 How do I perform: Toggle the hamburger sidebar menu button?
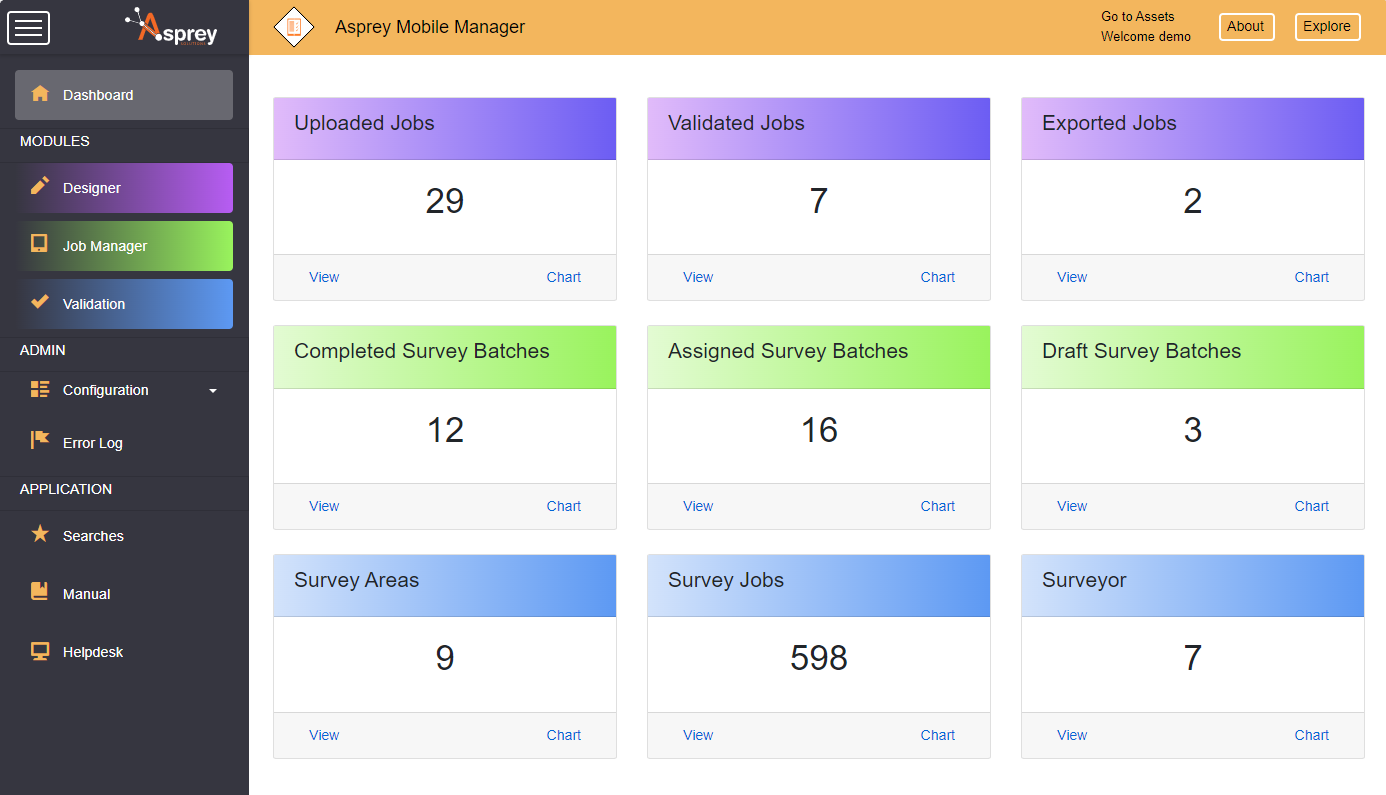(28, 27)
